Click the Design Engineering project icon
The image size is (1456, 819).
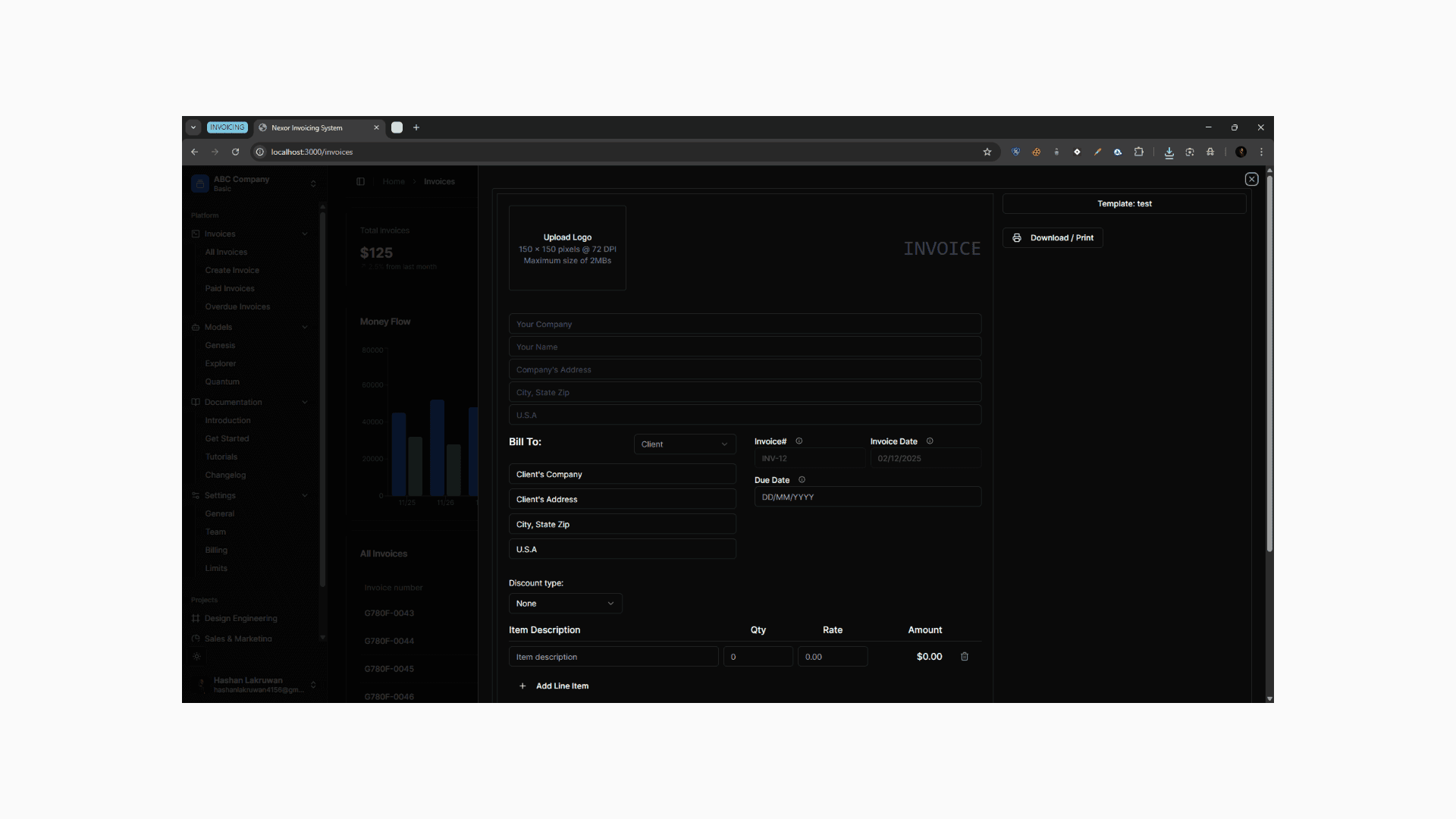(195, 618)
